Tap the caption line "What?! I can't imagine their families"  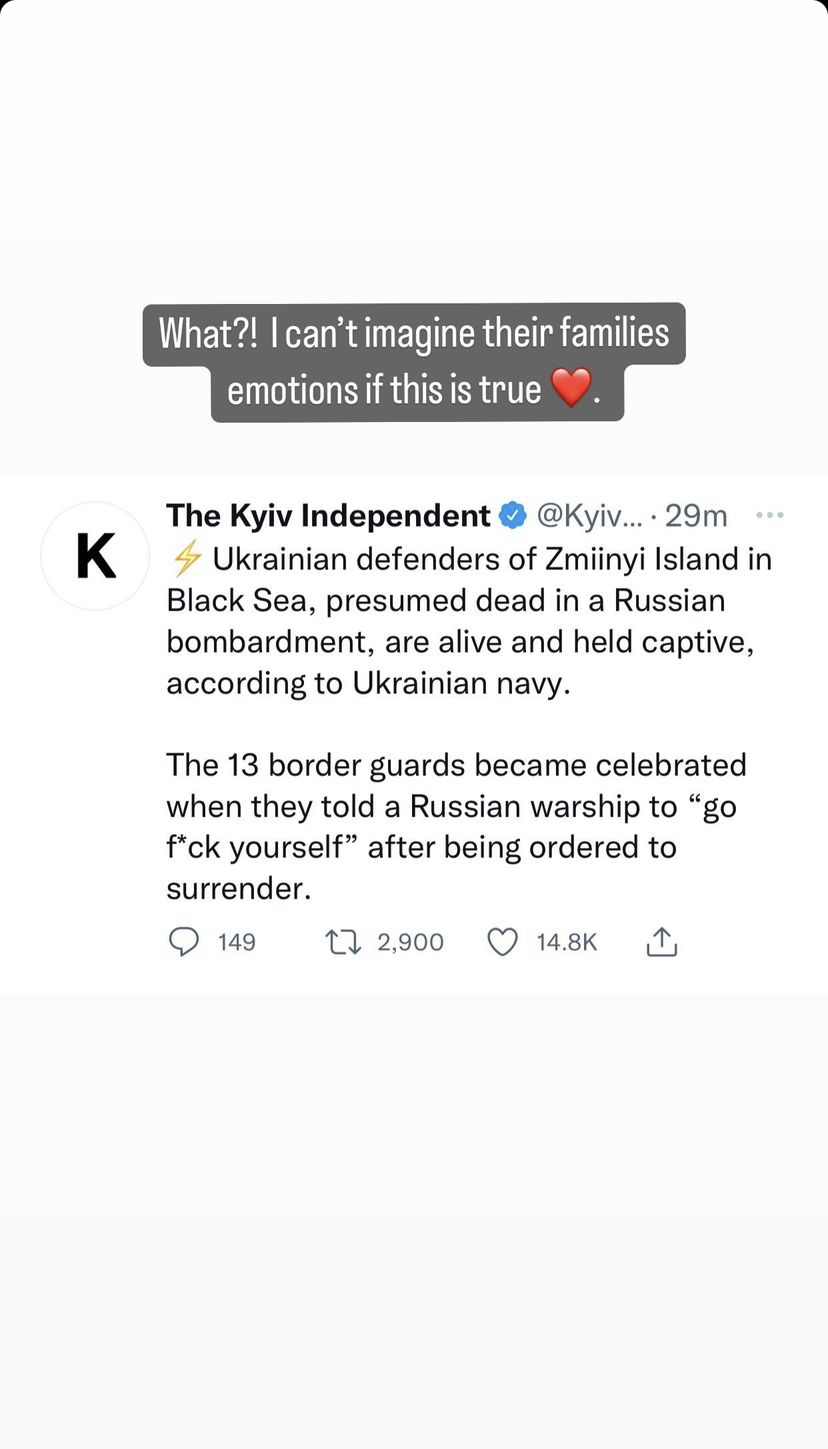pos(414,334)
